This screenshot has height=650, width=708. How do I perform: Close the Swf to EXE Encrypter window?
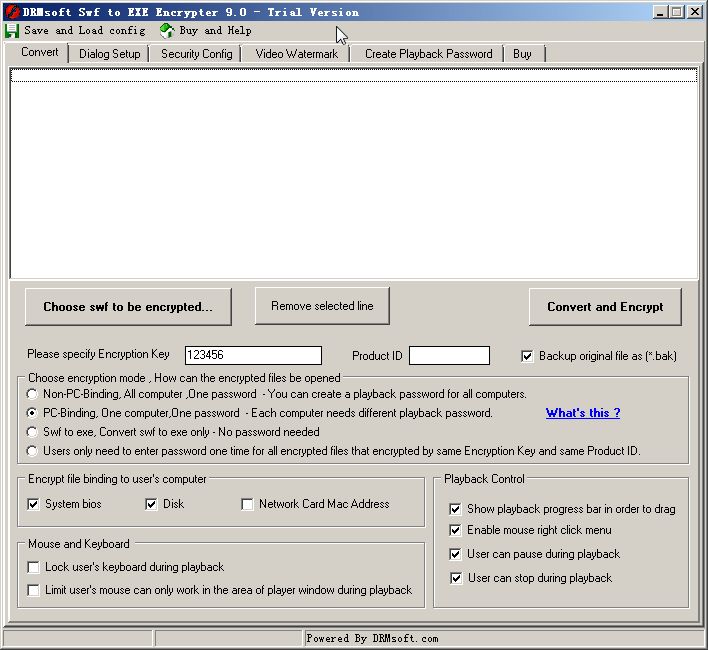[x=694, y=12]
